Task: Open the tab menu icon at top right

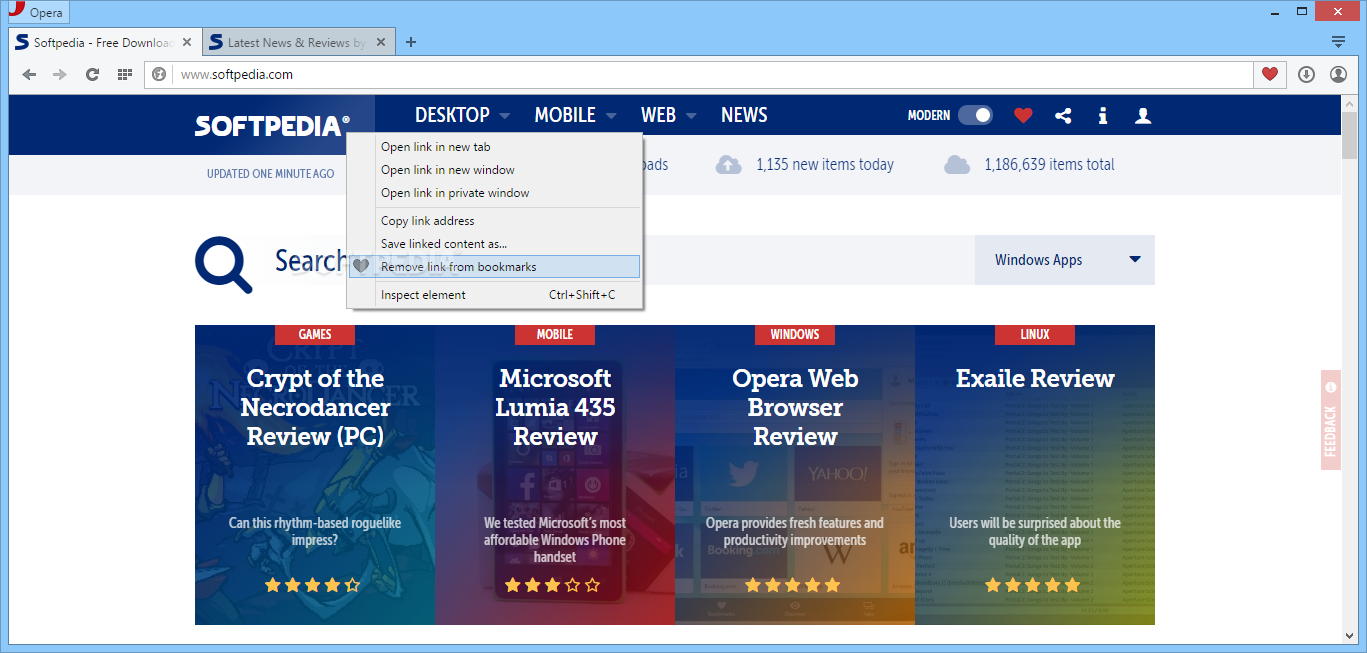Action: pos(1338,42)
